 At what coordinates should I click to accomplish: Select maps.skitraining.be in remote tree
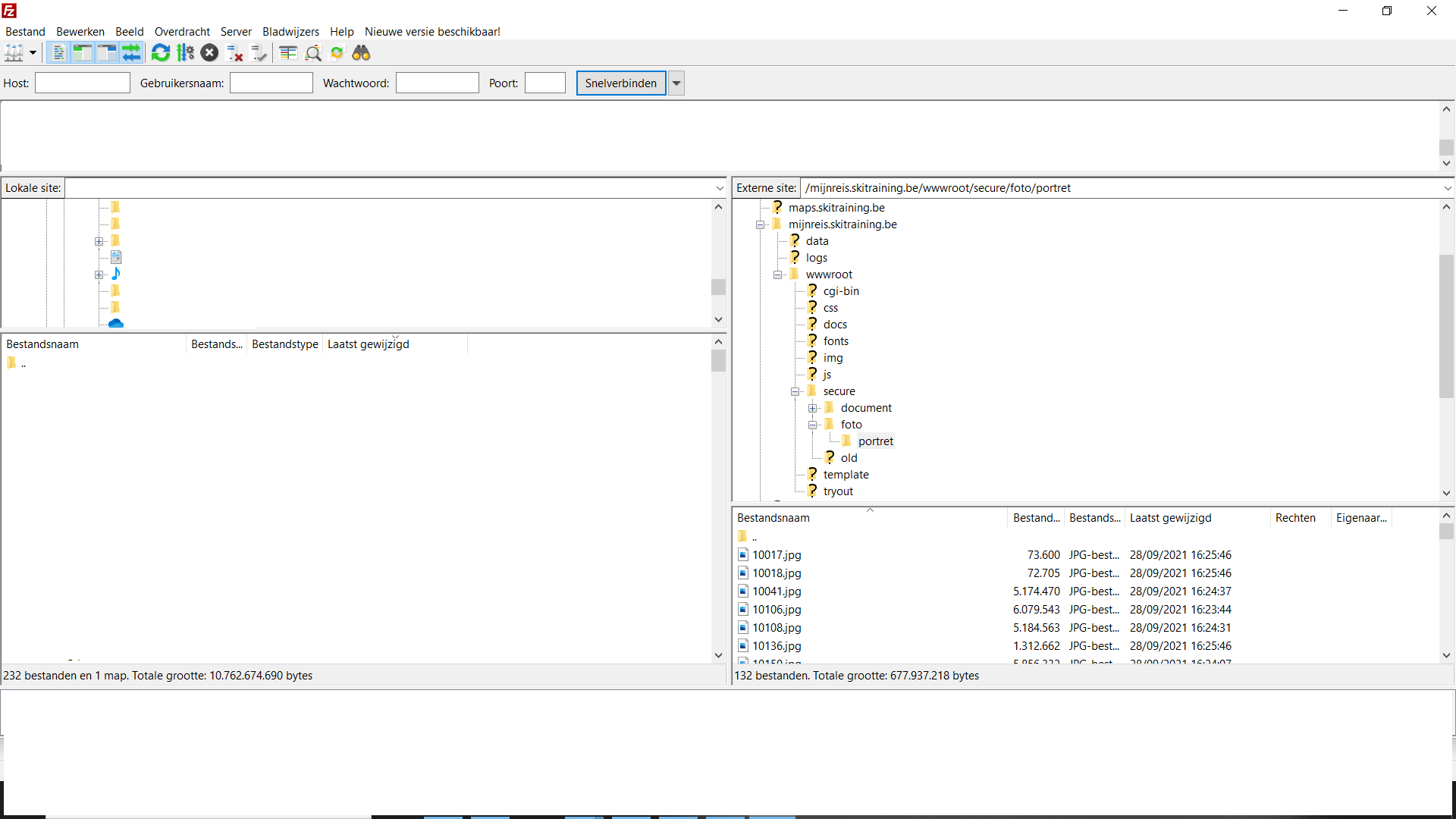(x=836, y=208)
